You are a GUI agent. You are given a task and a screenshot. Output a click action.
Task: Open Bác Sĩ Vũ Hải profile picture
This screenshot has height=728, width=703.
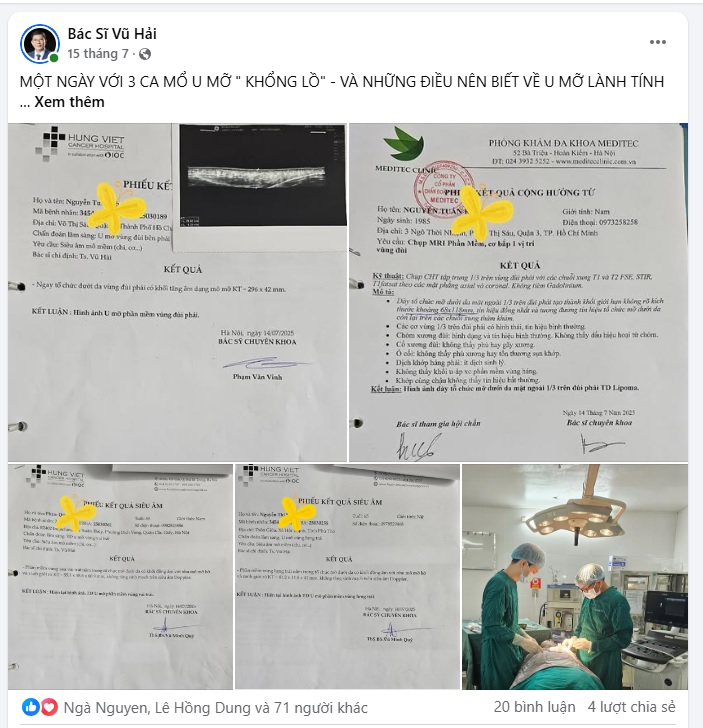(39, 44)
